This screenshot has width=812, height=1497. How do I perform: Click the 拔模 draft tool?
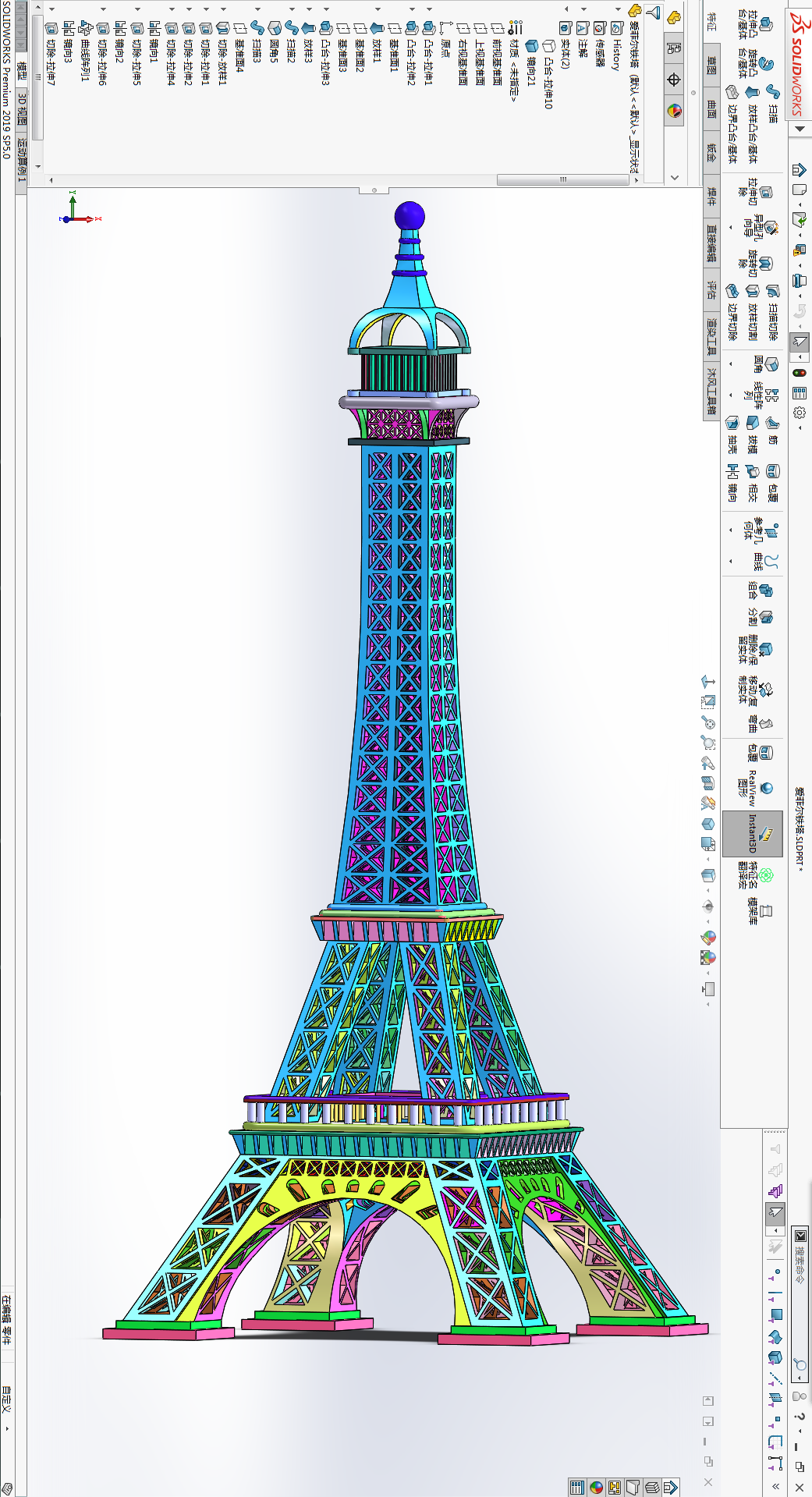(x=752, y=434)
